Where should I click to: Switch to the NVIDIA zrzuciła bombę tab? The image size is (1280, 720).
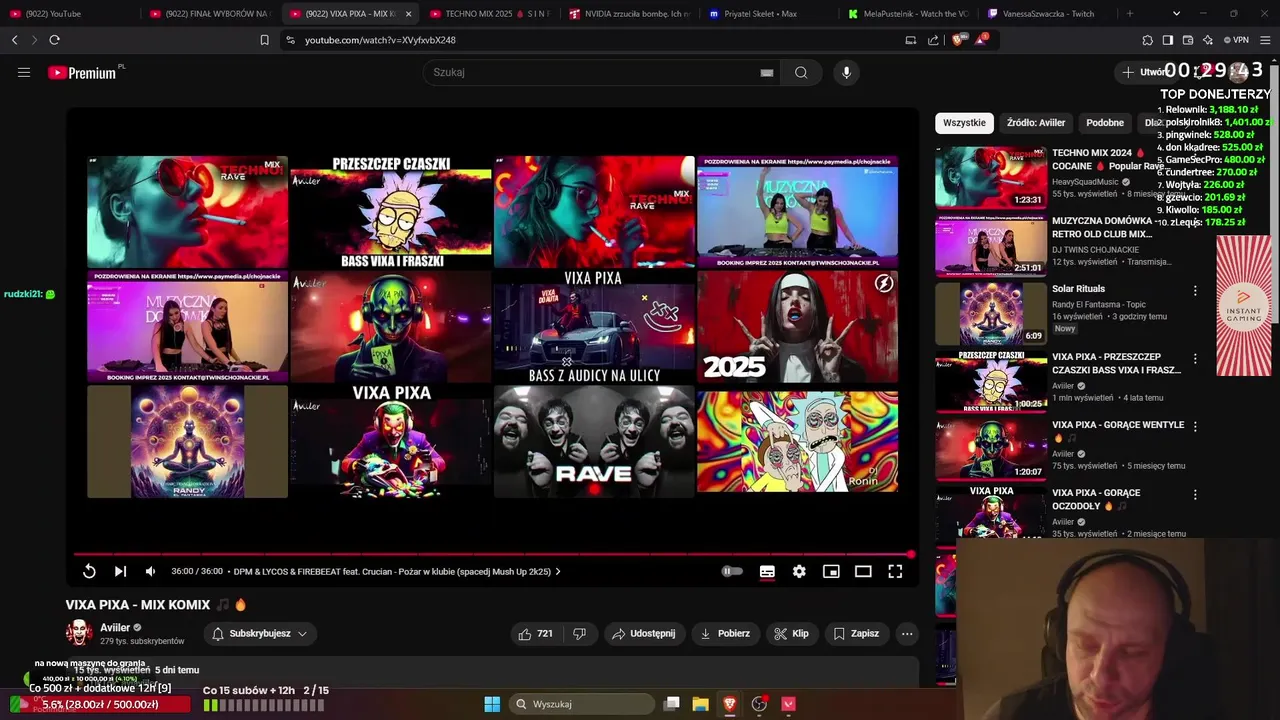pos(627,14)
